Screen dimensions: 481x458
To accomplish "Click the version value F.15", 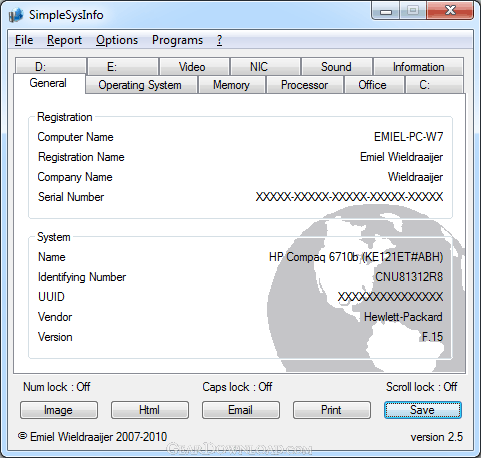I will (x=432, y=337).
